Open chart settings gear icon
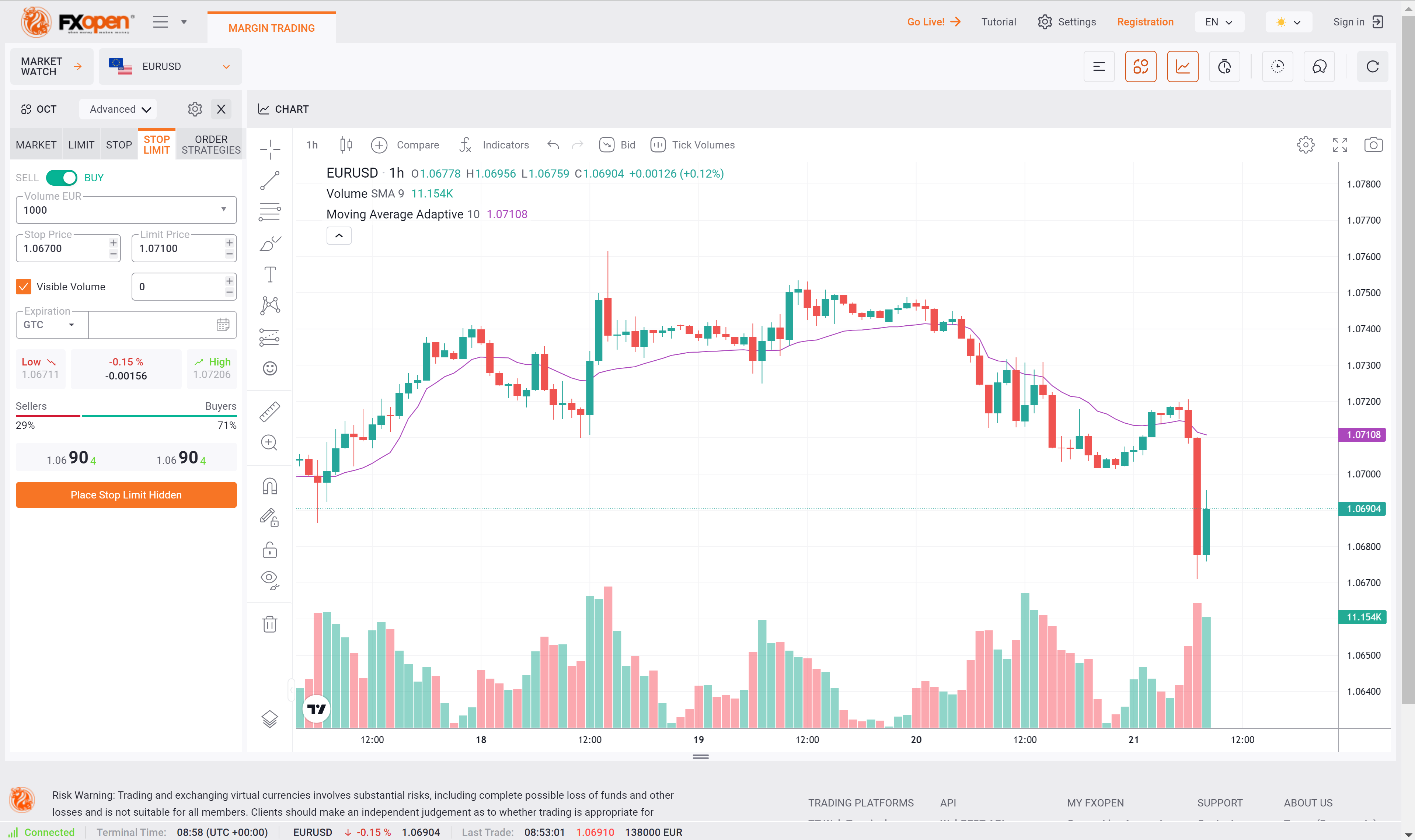Screen dimensions: 1415x840 point(1306,145)
